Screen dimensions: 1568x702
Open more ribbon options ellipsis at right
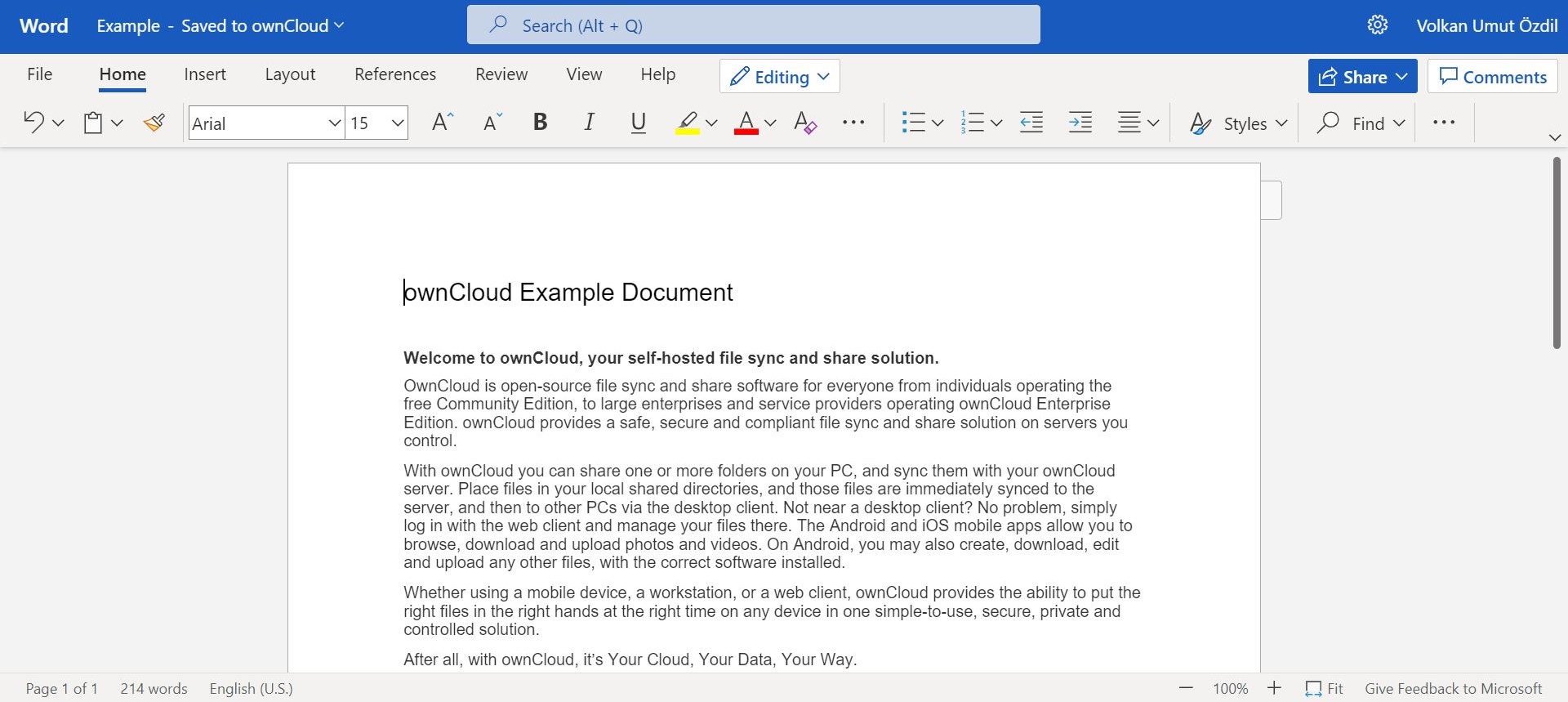tap(1444, 123)
